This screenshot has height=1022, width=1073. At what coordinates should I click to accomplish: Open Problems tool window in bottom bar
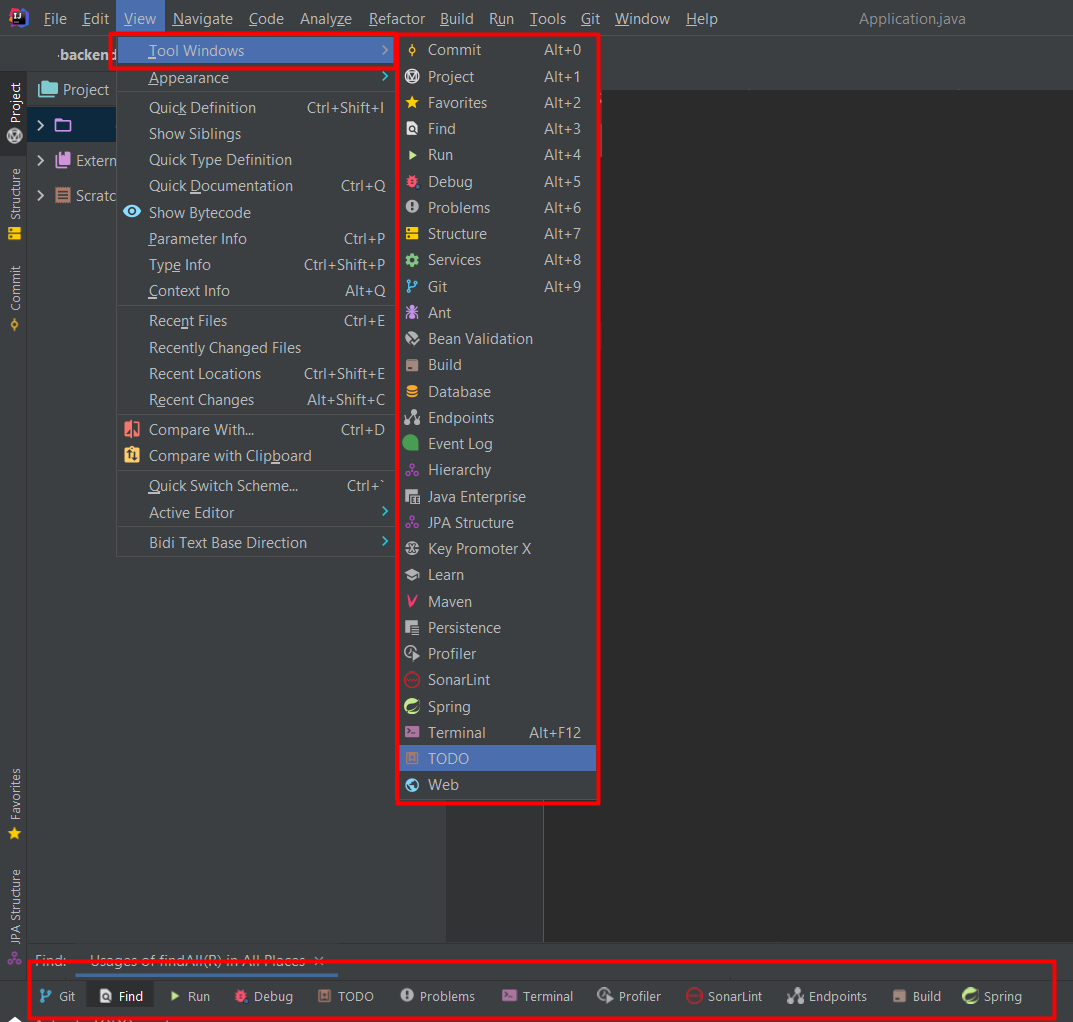[437, 996]
